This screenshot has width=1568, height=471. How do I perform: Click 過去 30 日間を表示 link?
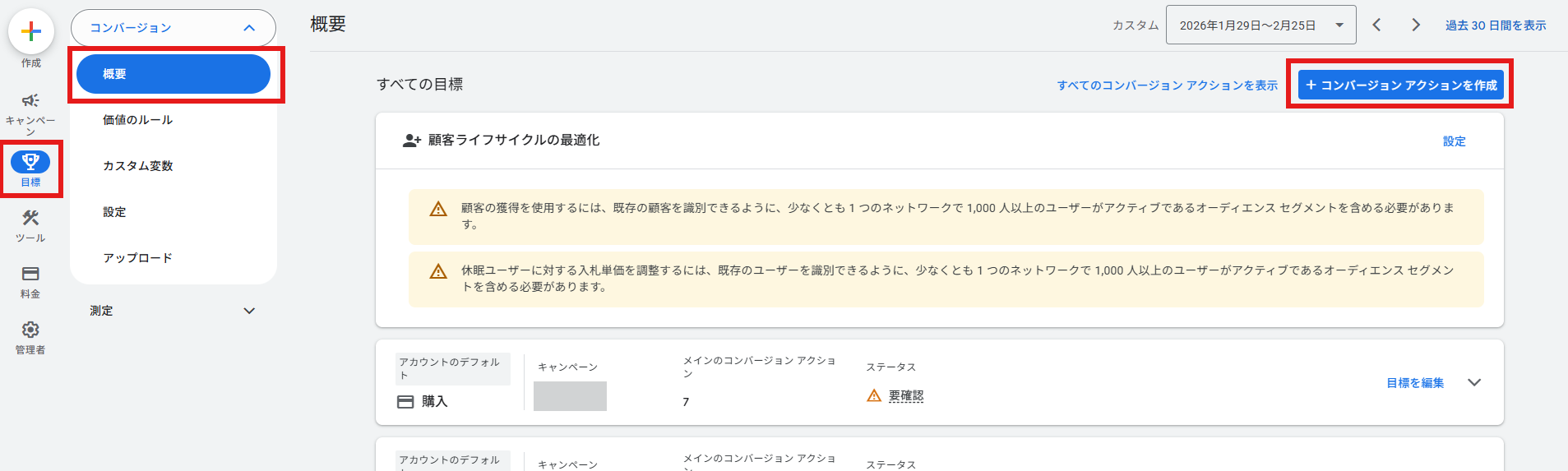[1495, 25]
